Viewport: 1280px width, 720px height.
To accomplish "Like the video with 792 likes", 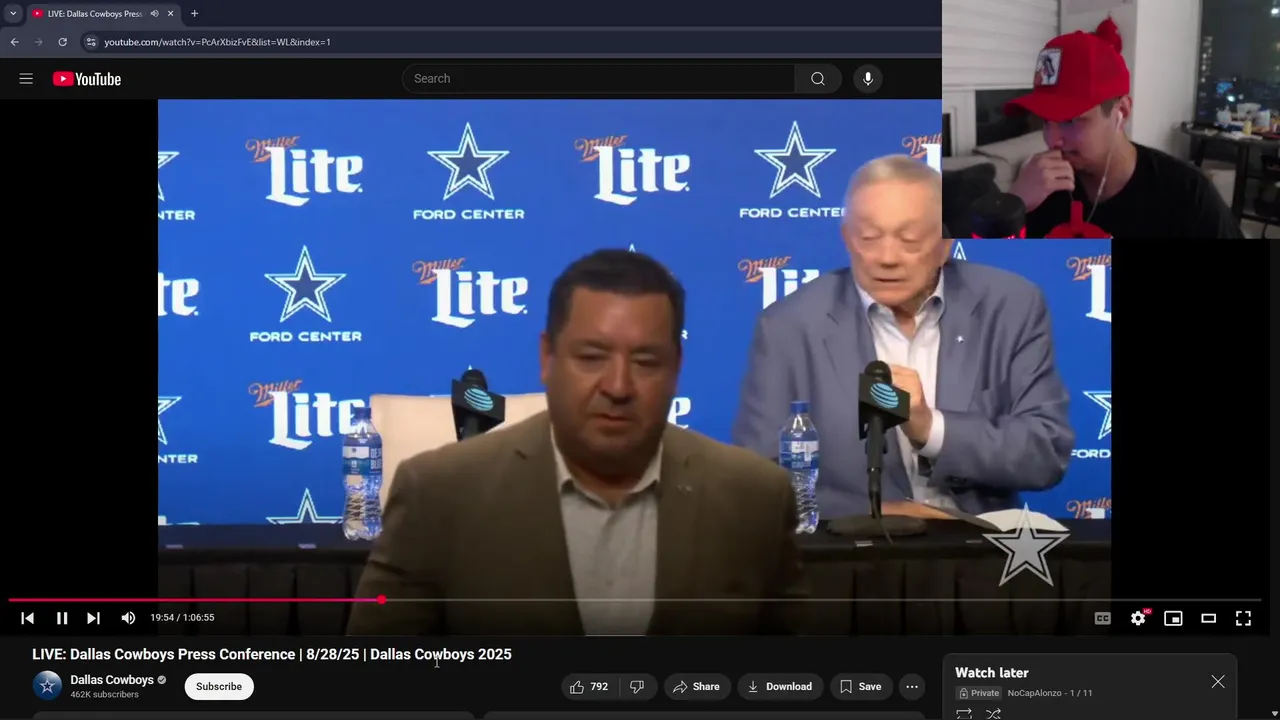I will 589,686.
